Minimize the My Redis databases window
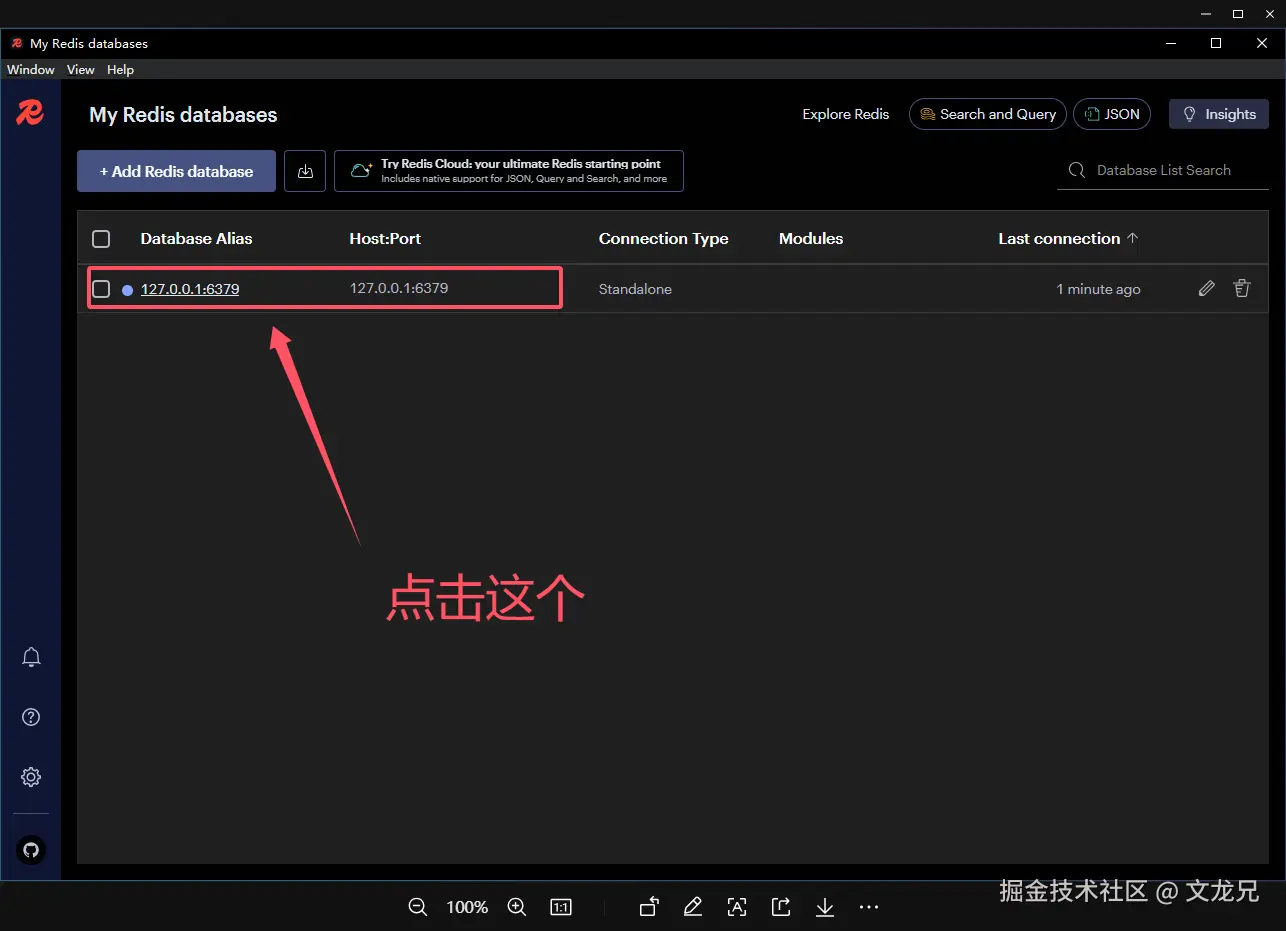The image size is (1286, 931). tap(1170, 43)
